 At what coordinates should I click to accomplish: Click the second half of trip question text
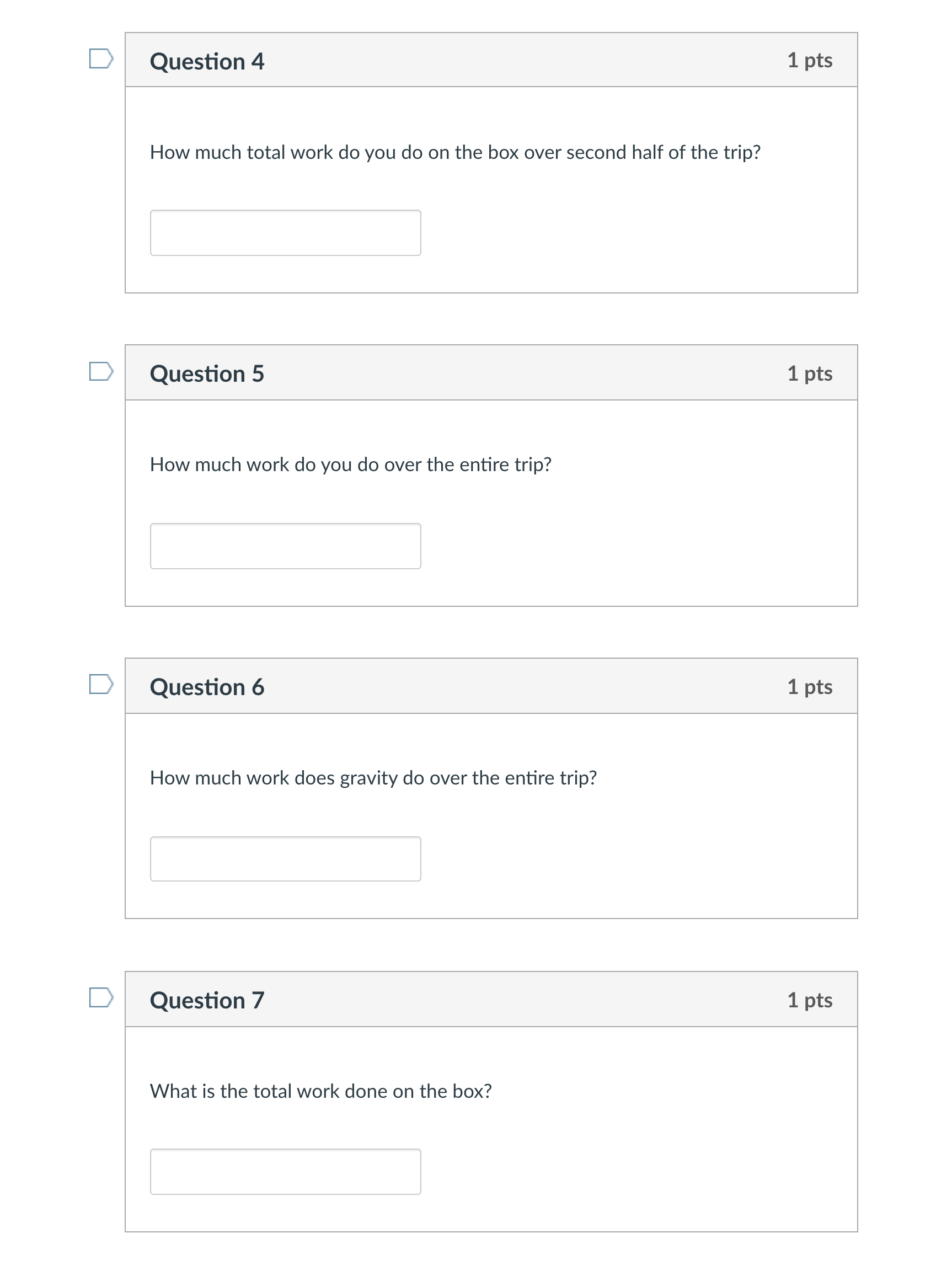pyautogui.click(x=455, y=152)
